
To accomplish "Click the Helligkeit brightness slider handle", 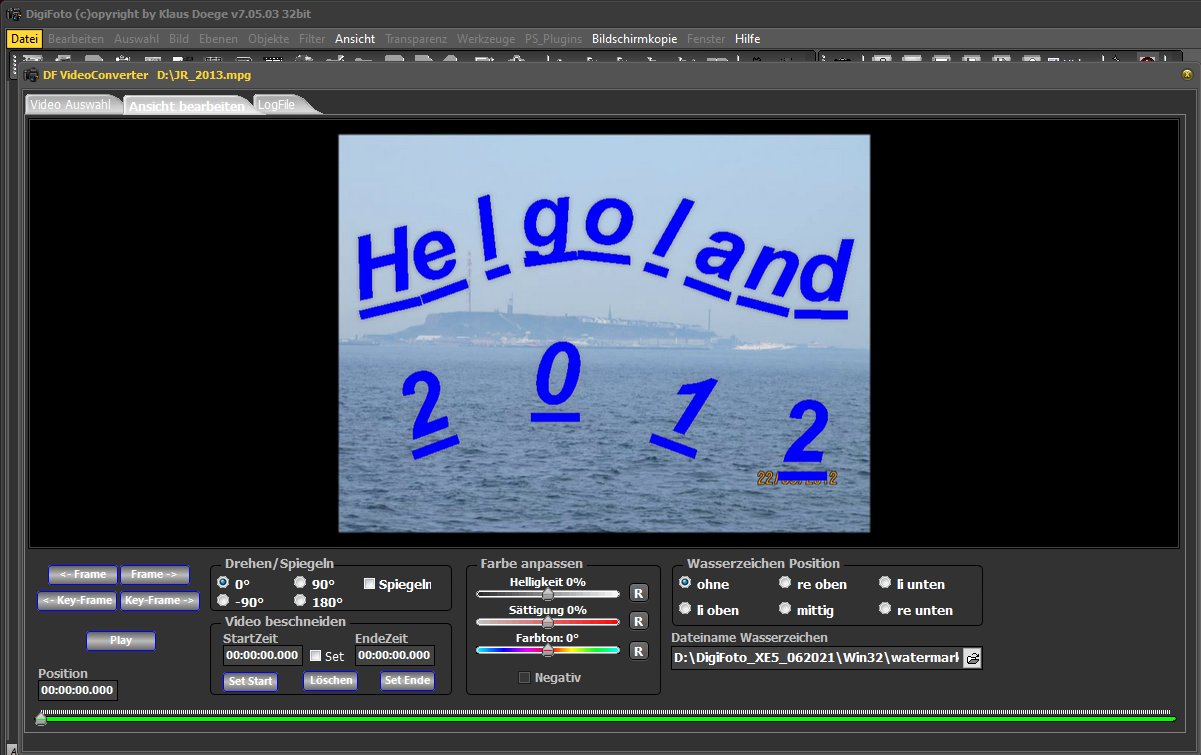I will pos(547,594).
